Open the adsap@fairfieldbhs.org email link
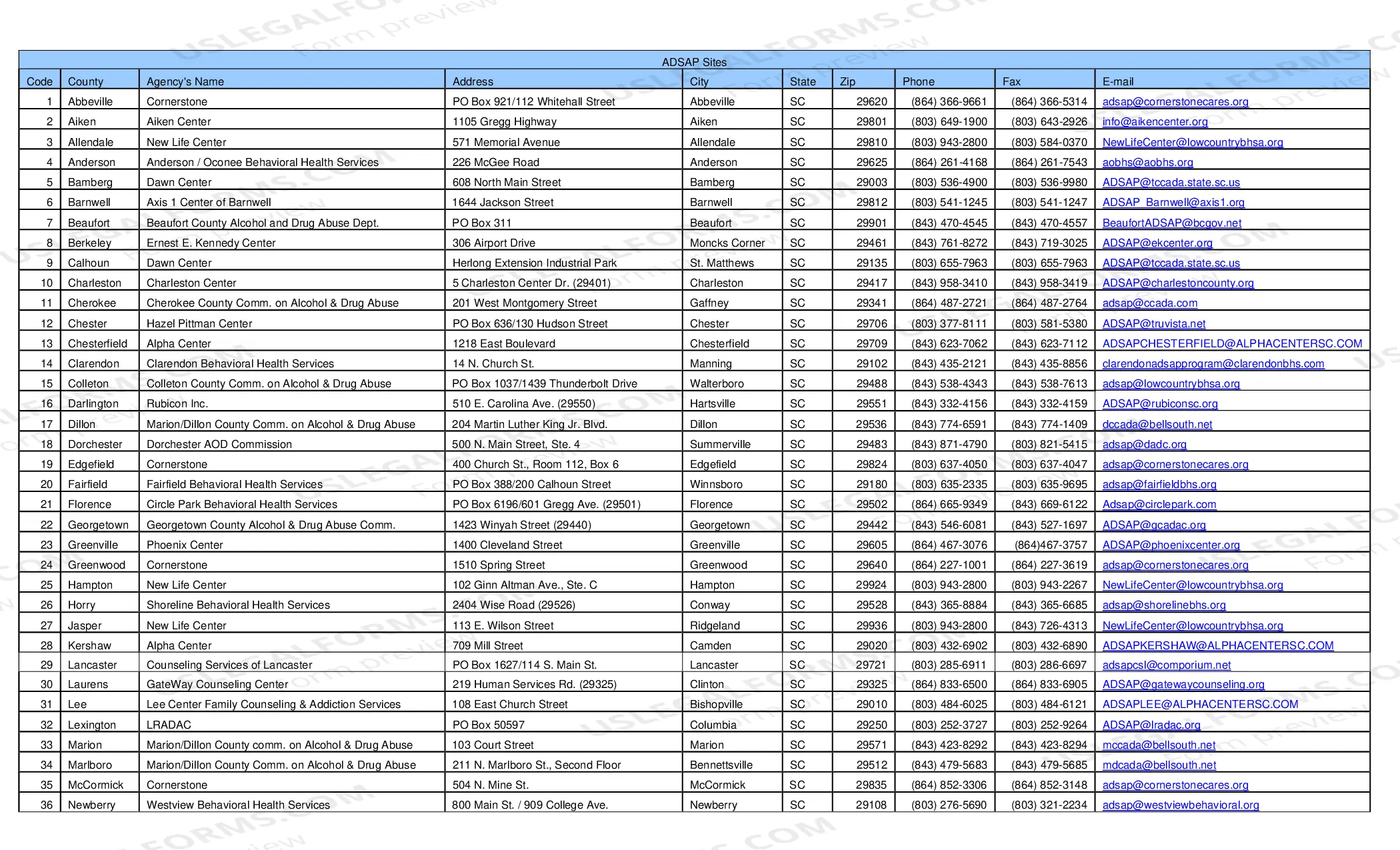 1159,484
